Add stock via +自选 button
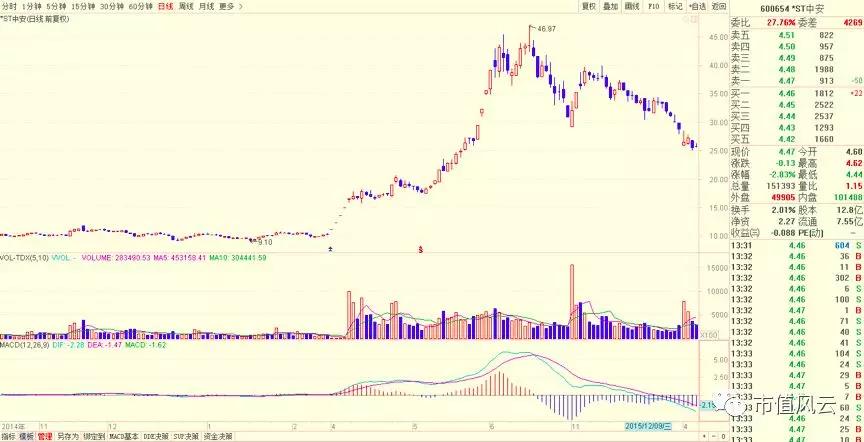Screen dimensions: 864x442 697,7
